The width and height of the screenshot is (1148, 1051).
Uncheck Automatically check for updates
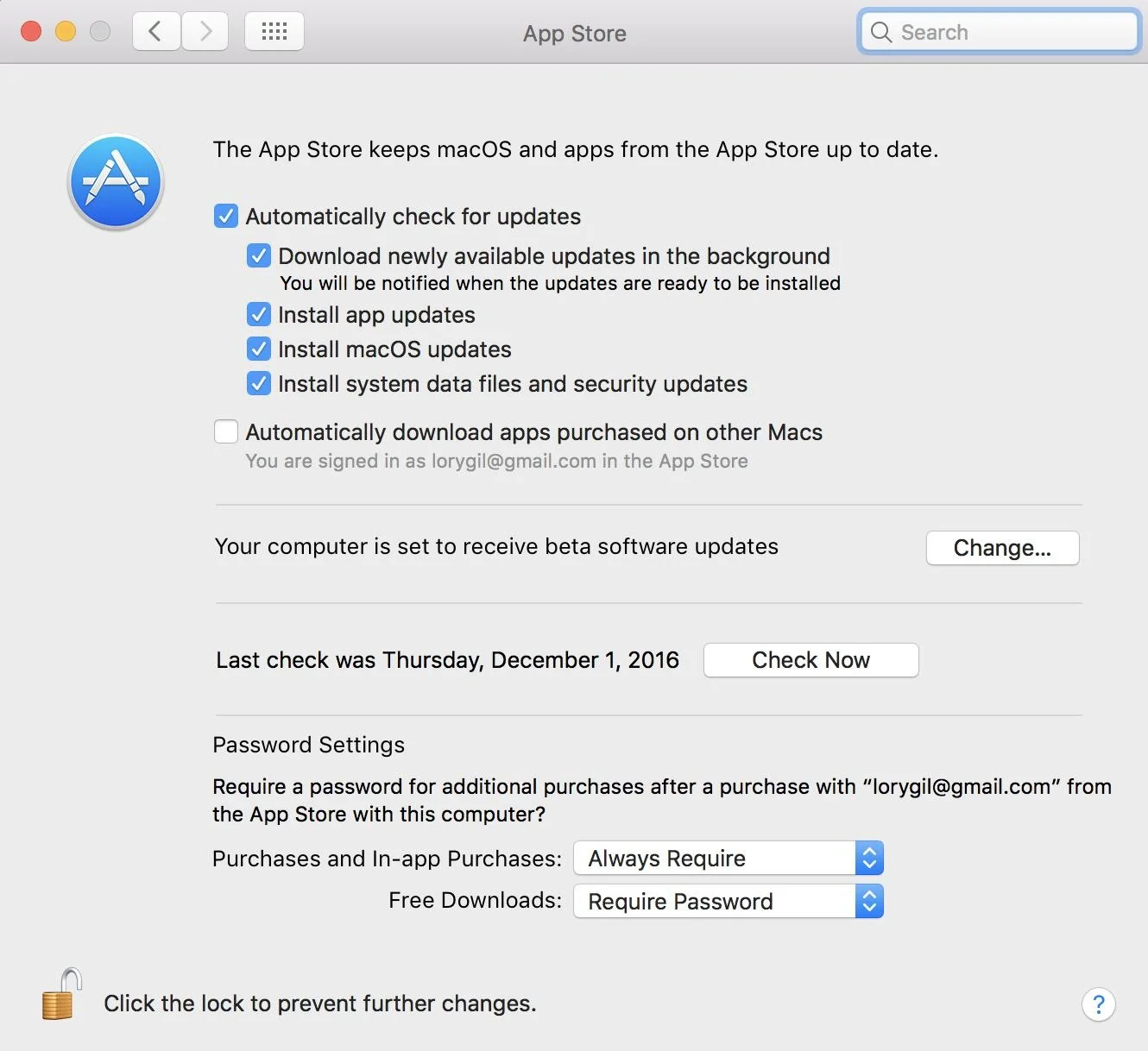tap(226, 216)
